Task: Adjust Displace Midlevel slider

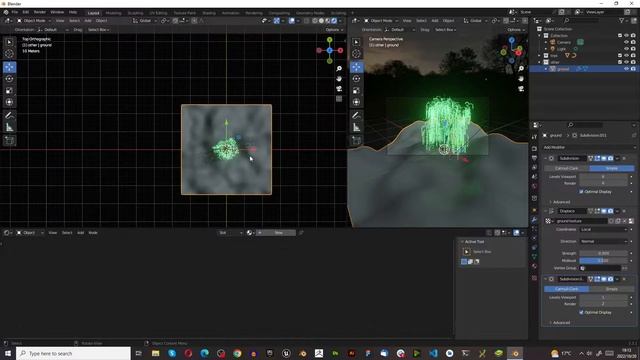Action: (604, 260)
